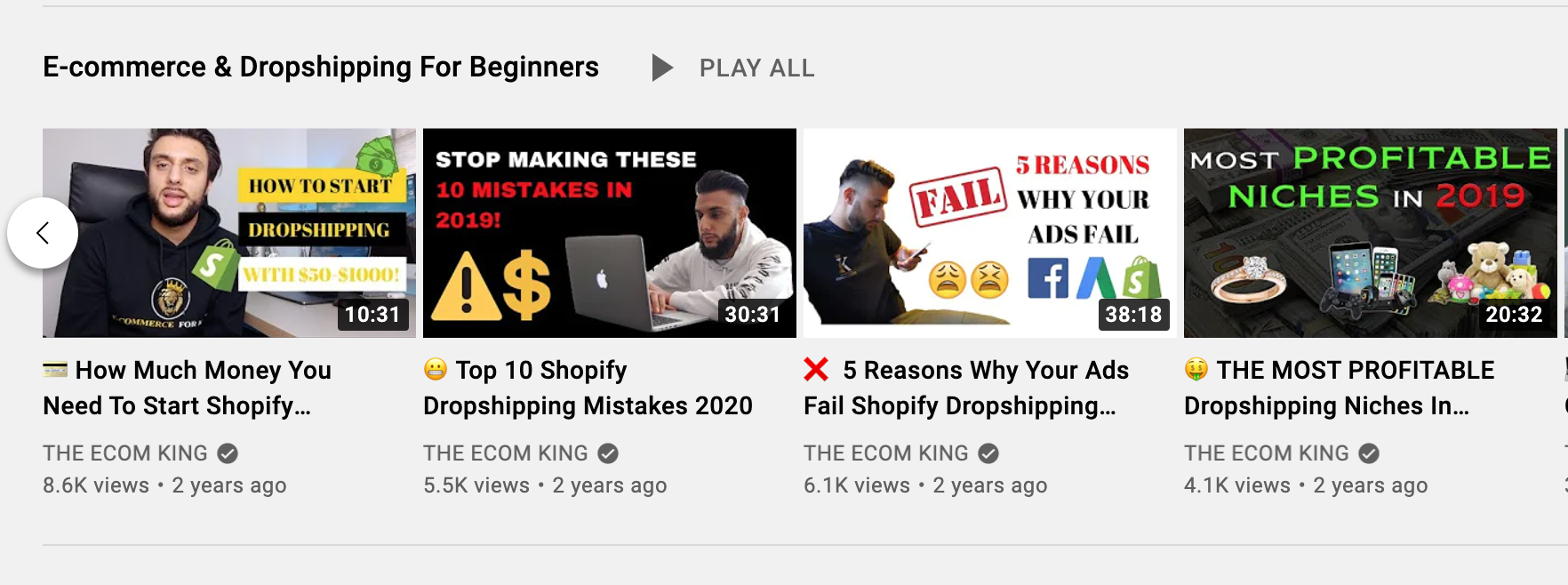Go to previous videos with left chevron
The height and width of the screenshot is (585, 1568).
[43, 233]
